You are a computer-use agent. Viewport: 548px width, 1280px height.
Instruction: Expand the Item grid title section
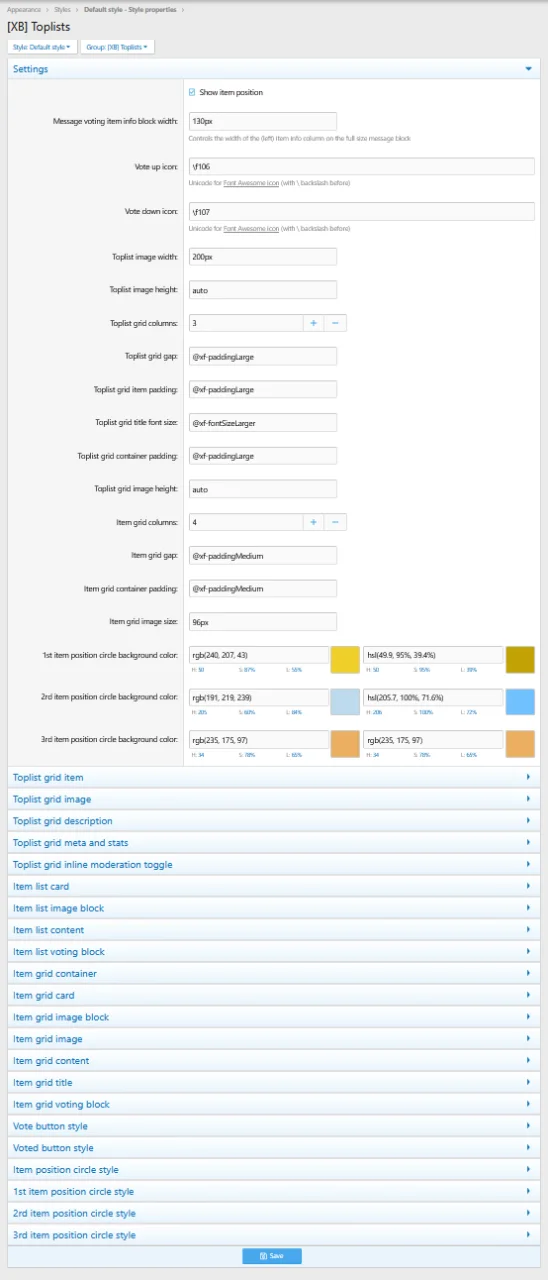[x=274, y=1082]
